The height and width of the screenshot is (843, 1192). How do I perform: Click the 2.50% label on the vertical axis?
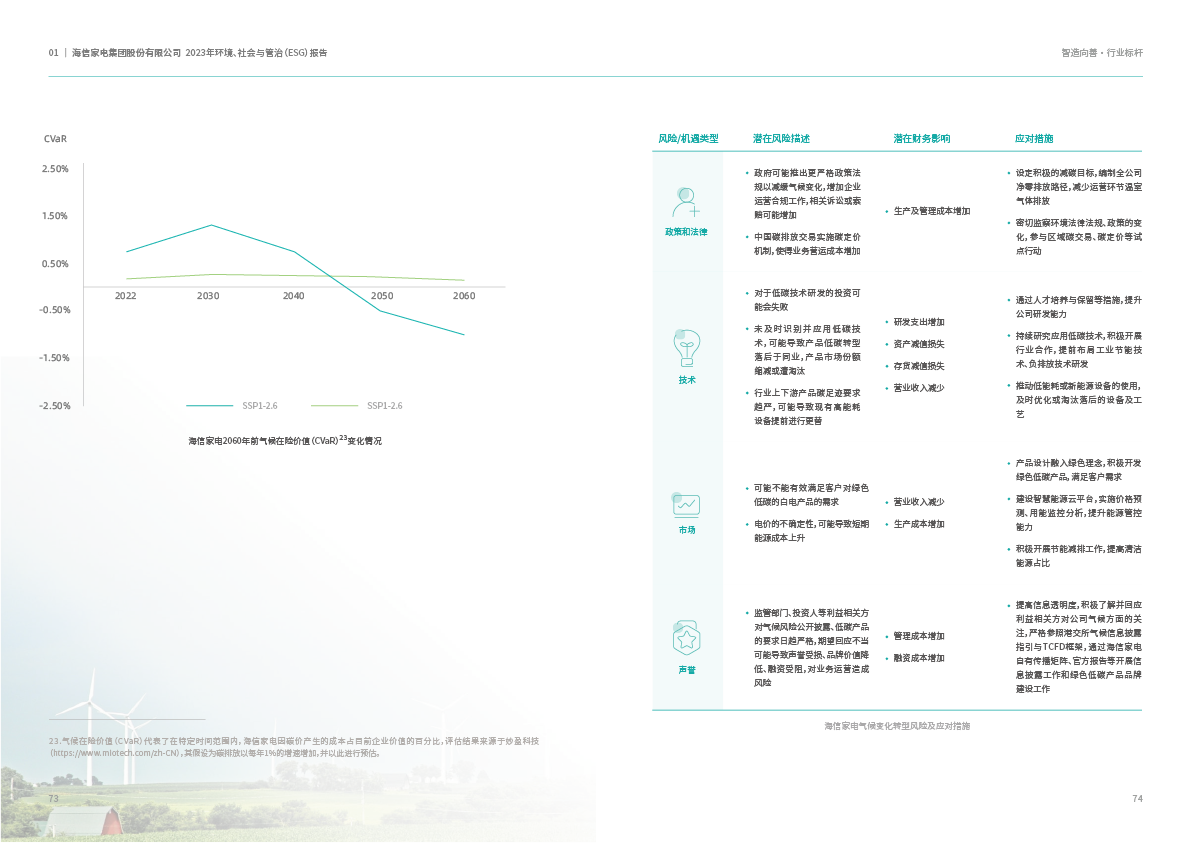pos(55,169)
